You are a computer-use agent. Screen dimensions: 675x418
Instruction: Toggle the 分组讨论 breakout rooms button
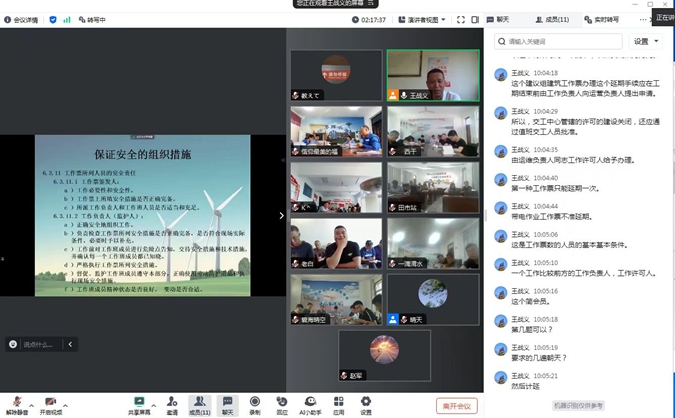283,402
